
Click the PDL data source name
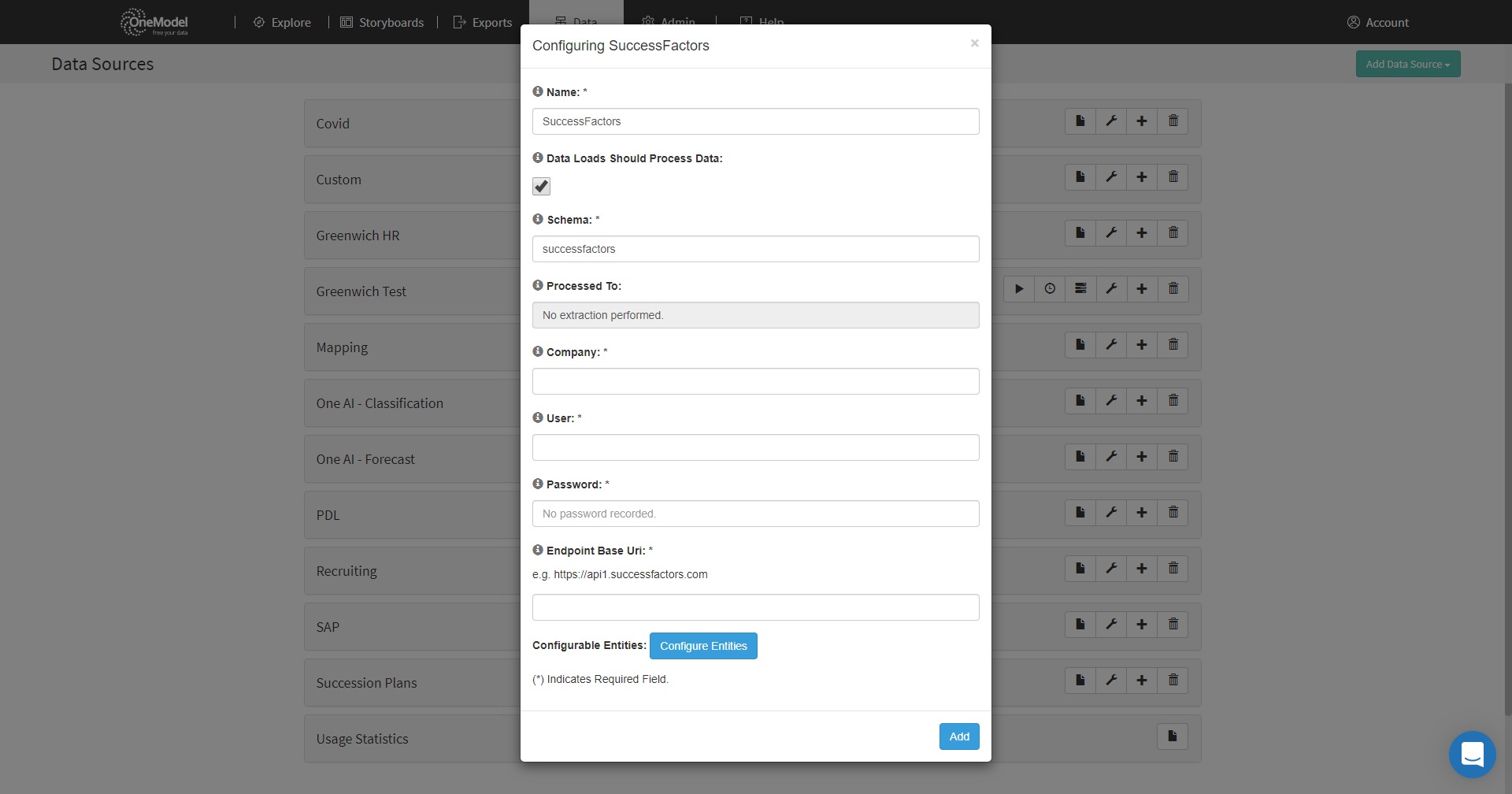[x=328, y=515]
